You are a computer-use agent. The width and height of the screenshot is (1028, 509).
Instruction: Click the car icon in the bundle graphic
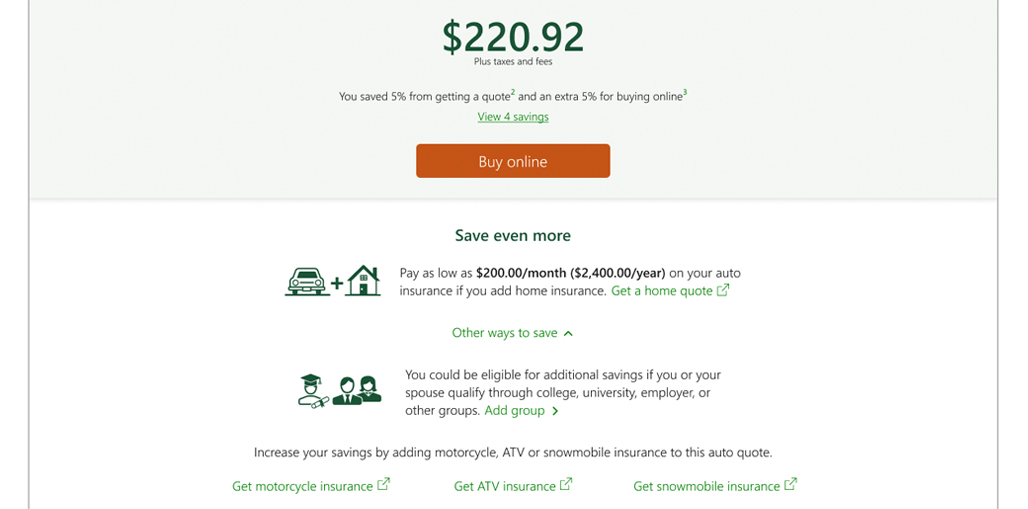pos(307,283)
